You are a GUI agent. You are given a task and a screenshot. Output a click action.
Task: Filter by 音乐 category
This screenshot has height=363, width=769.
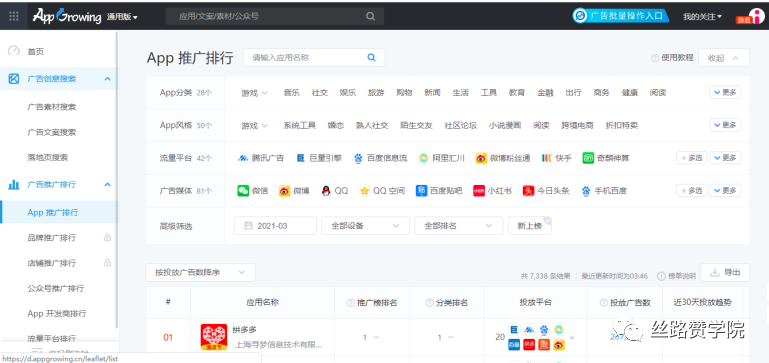point(291,93)
